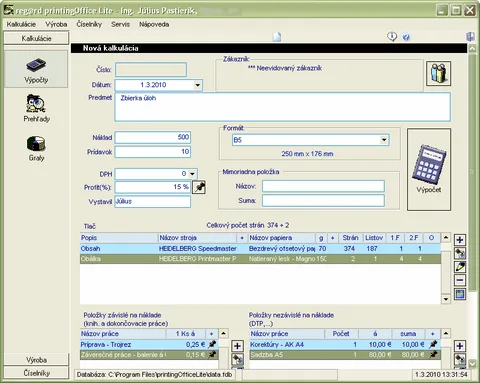Open the Výroba menu
480x383 pixels.
tap(56, 24)
